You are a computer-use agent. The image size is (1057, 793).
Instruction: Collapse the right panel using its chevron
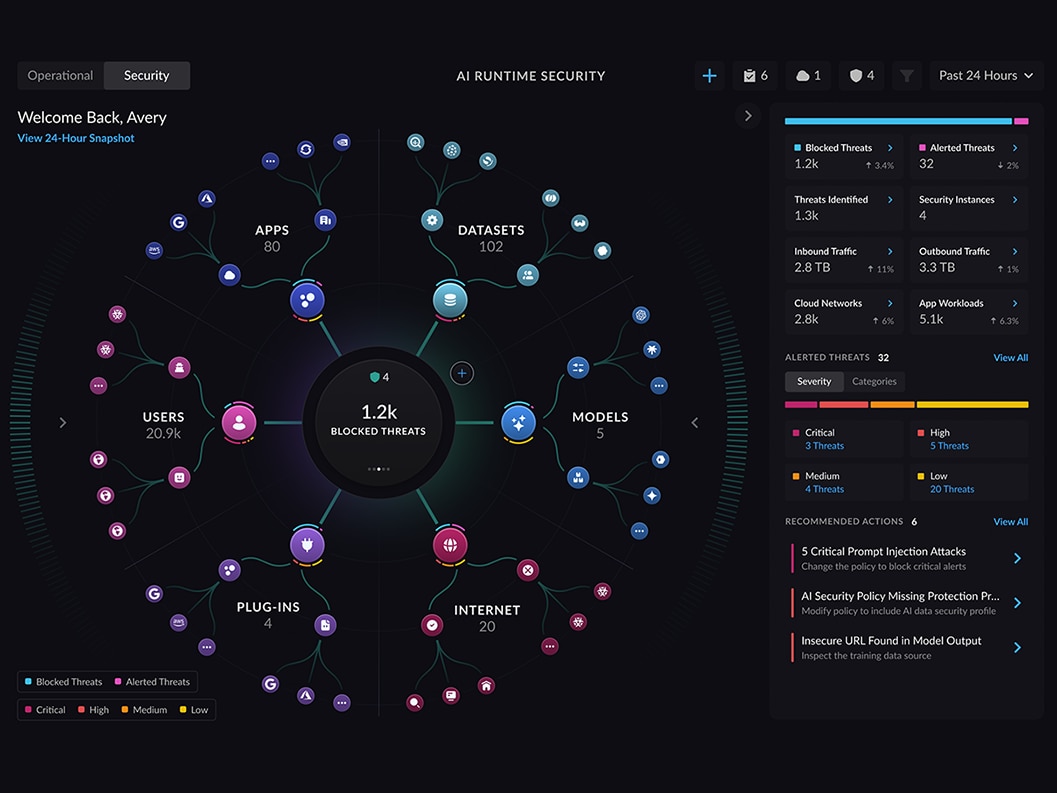coord(748,115)
